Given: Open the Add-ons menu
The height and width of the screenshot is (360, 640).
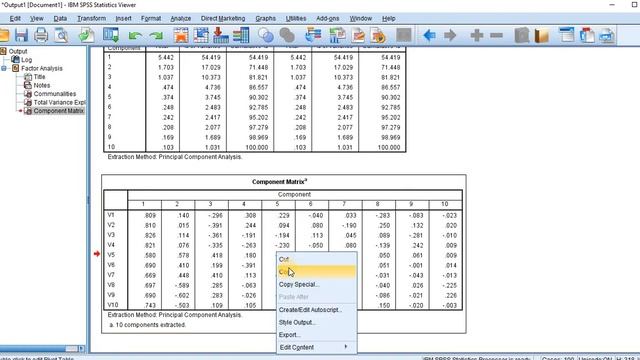Looking at the screenshot, I should tap(328, 18).
